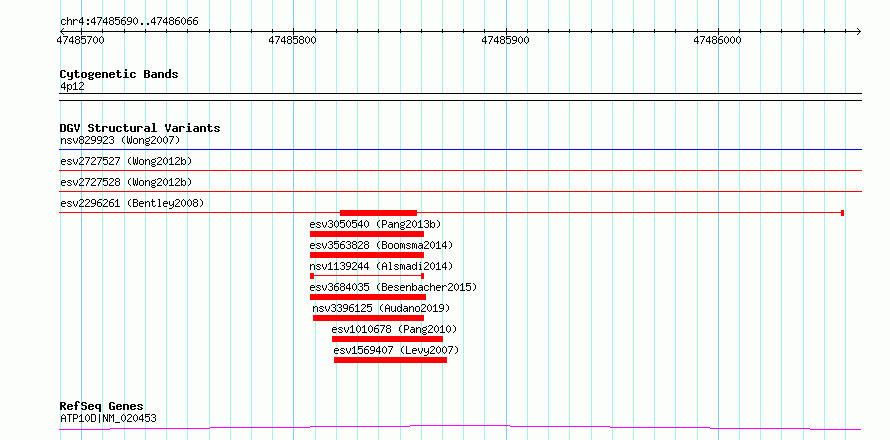Screen dimensions: 890x440
Task: Open variant esv3684035 (Besenbacher2015) label
Action: click(x=393, y=287)
